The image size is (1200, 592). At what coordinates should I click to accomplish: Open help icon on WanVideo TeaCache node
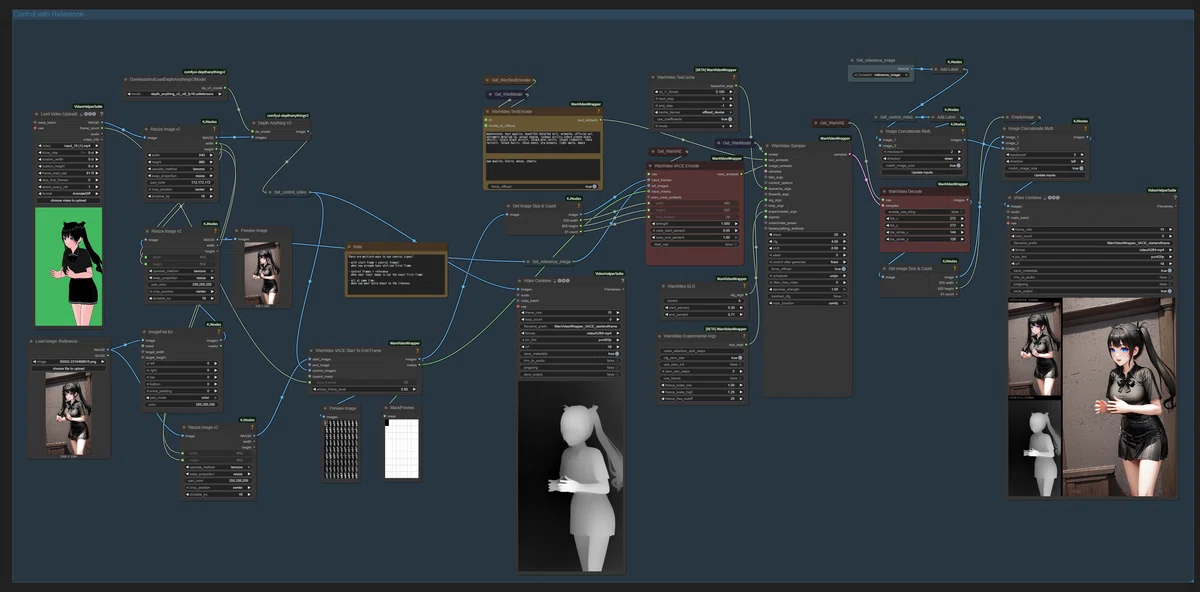pyautogui.click(x=734, y=77)
